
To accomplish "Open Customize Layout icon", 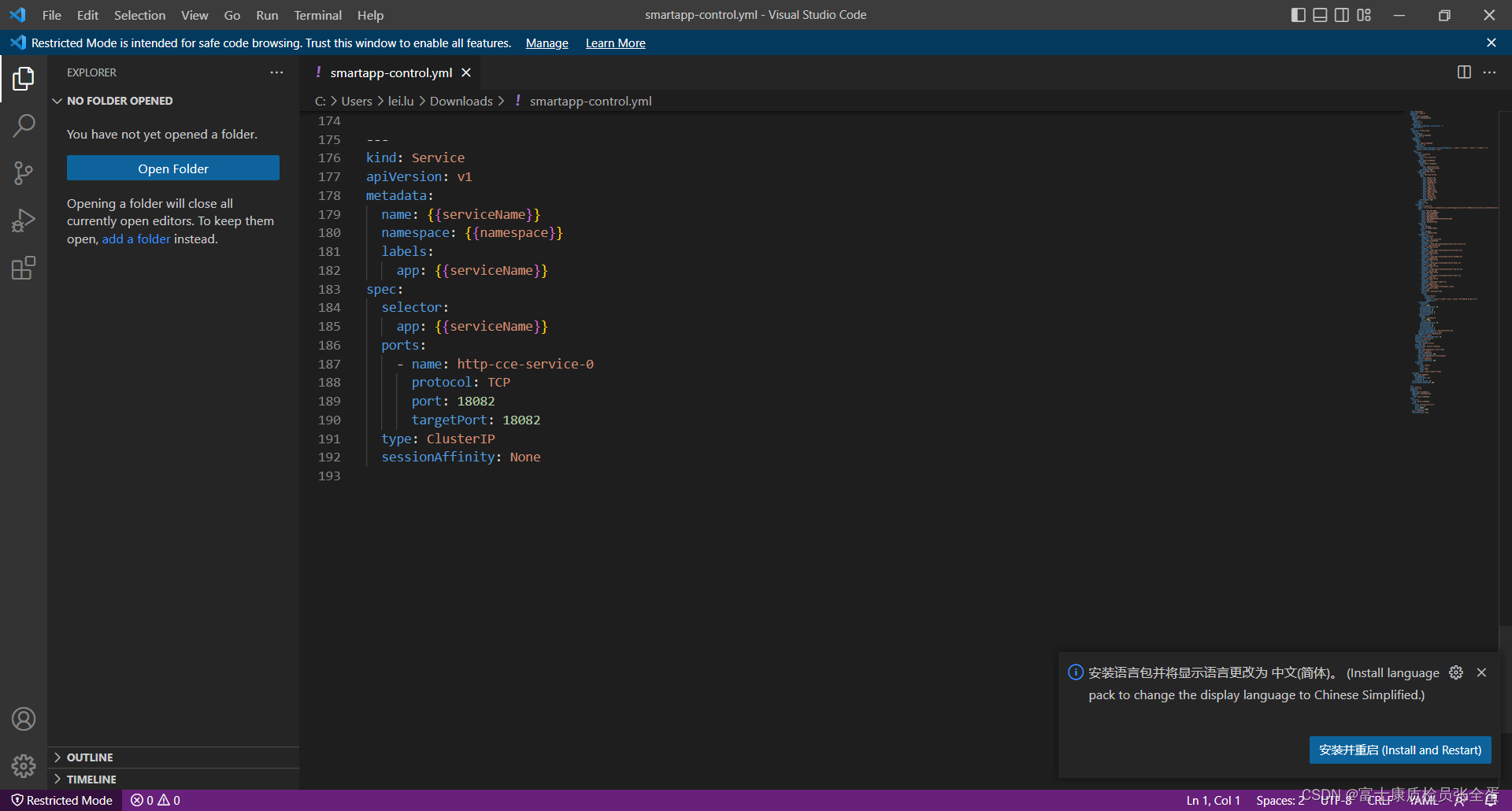I will pos(1364,15).
